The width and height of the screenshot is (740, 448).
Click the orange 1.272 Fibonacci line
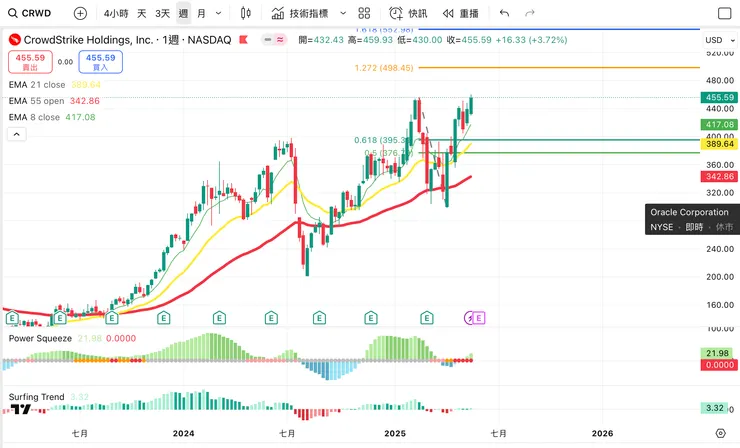pos(559,68)
